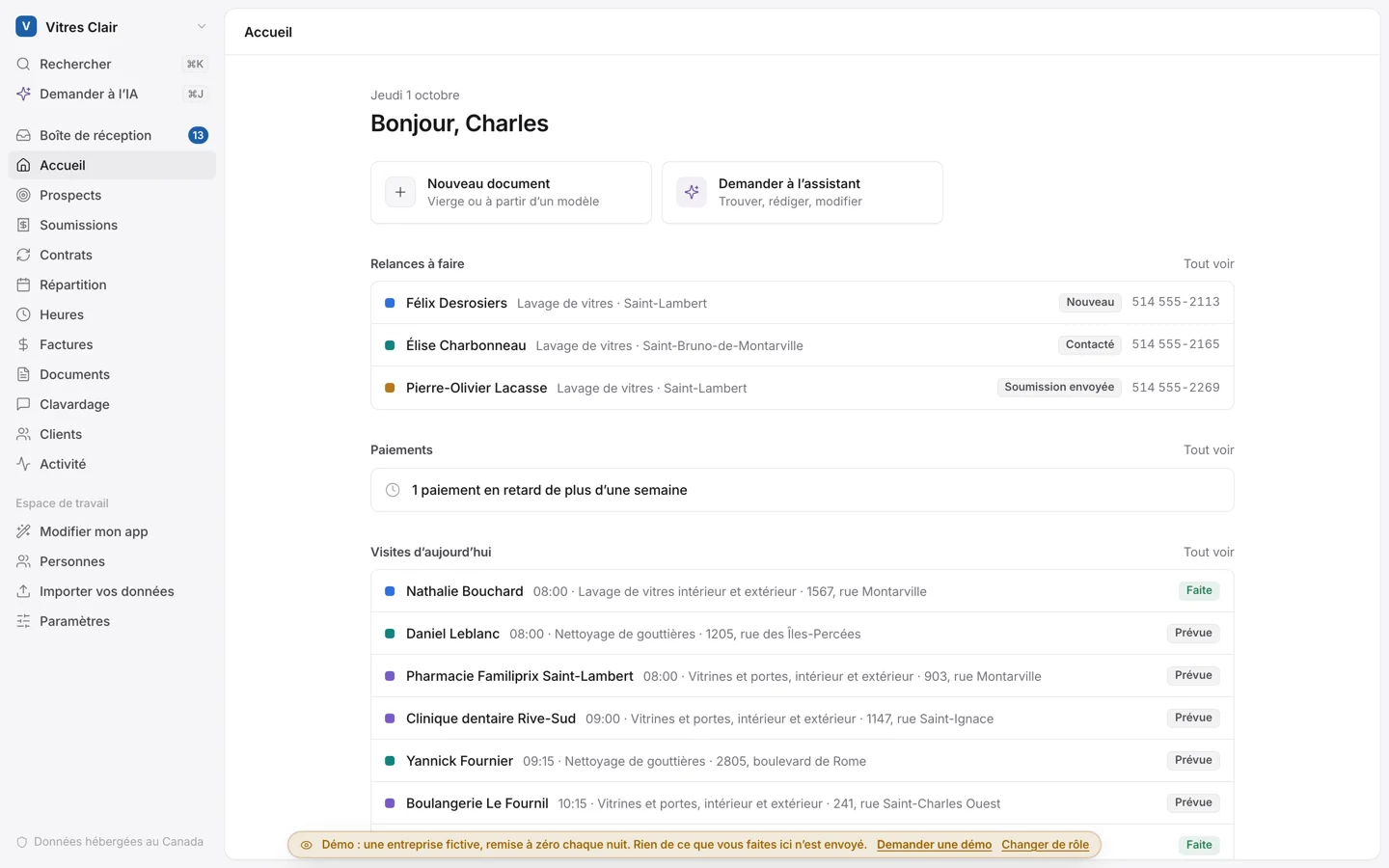Click Tout voir for Visites d'aujourd'hui
This screenshot has width=1389, height=868.
click(x=1209, y=553)
